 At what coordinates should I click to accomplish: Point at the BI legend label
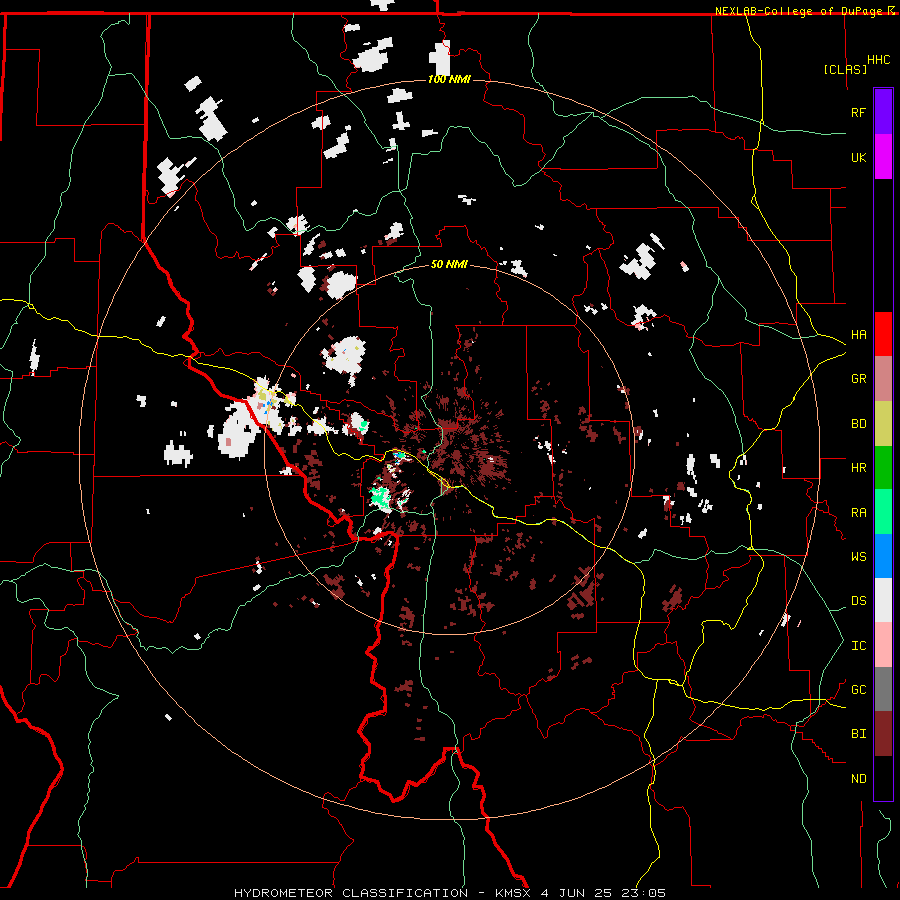(x=858, y=734)
